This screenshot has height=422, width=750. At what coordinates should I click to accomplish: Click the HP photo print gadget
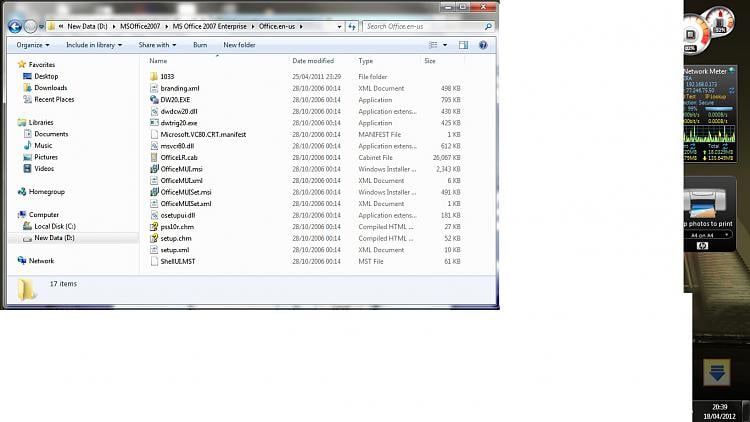[710, 214]
